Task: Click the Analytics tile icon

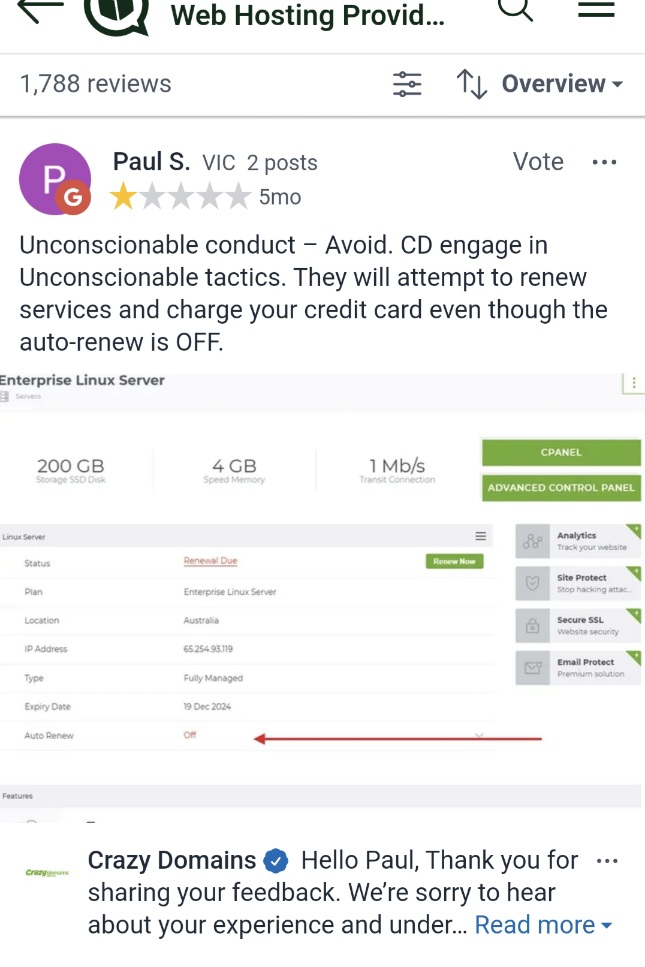Action: tap(532, 541)
